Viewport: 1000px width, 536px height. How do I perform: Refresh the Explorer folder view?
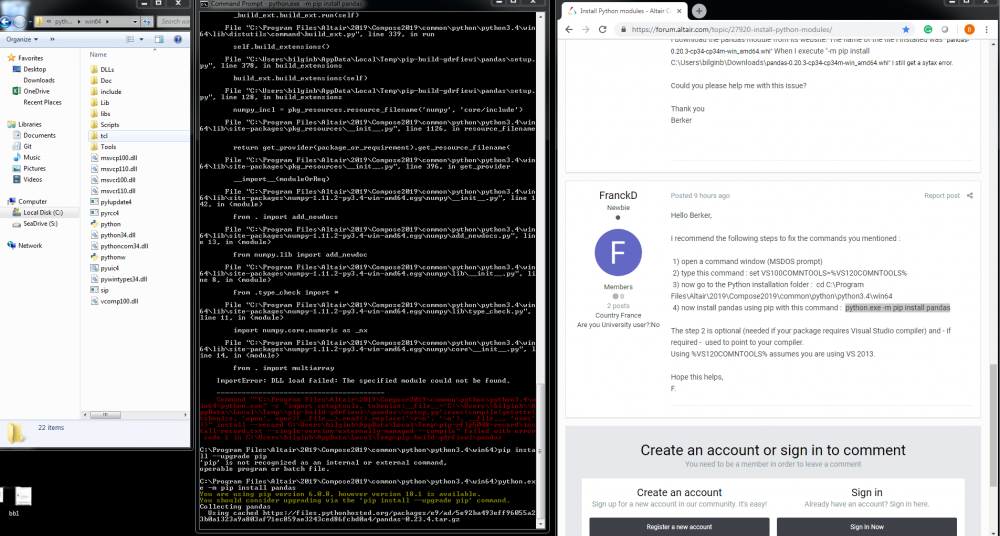147,22
